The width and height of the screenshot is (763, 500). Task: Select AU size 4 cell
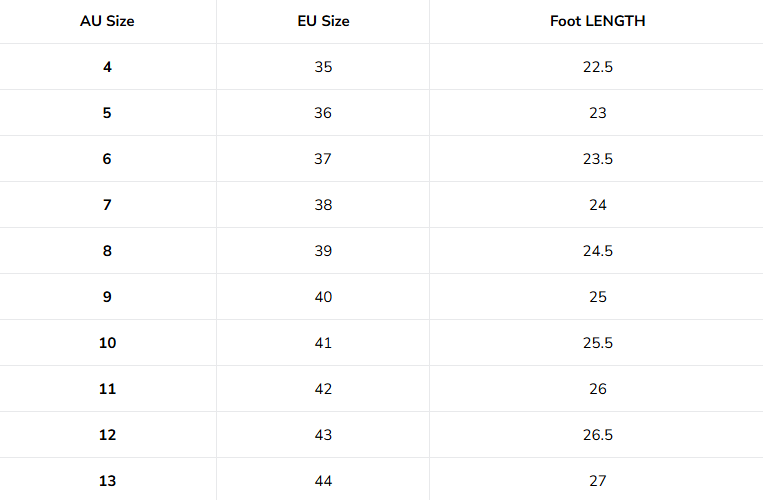click(x=107, y=67)
